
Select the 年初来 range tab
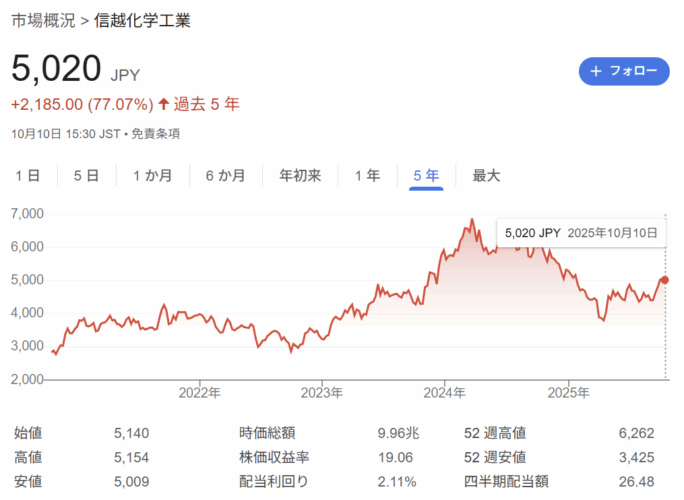300,176
